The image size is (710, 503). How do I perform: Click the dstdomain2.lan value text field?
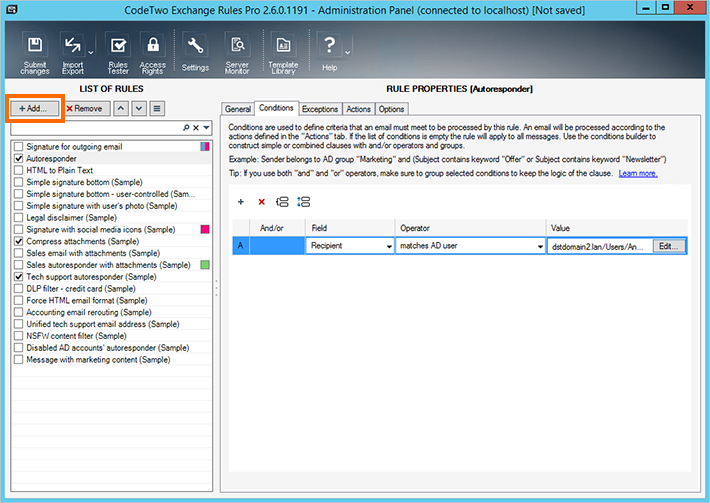(599, 246)
